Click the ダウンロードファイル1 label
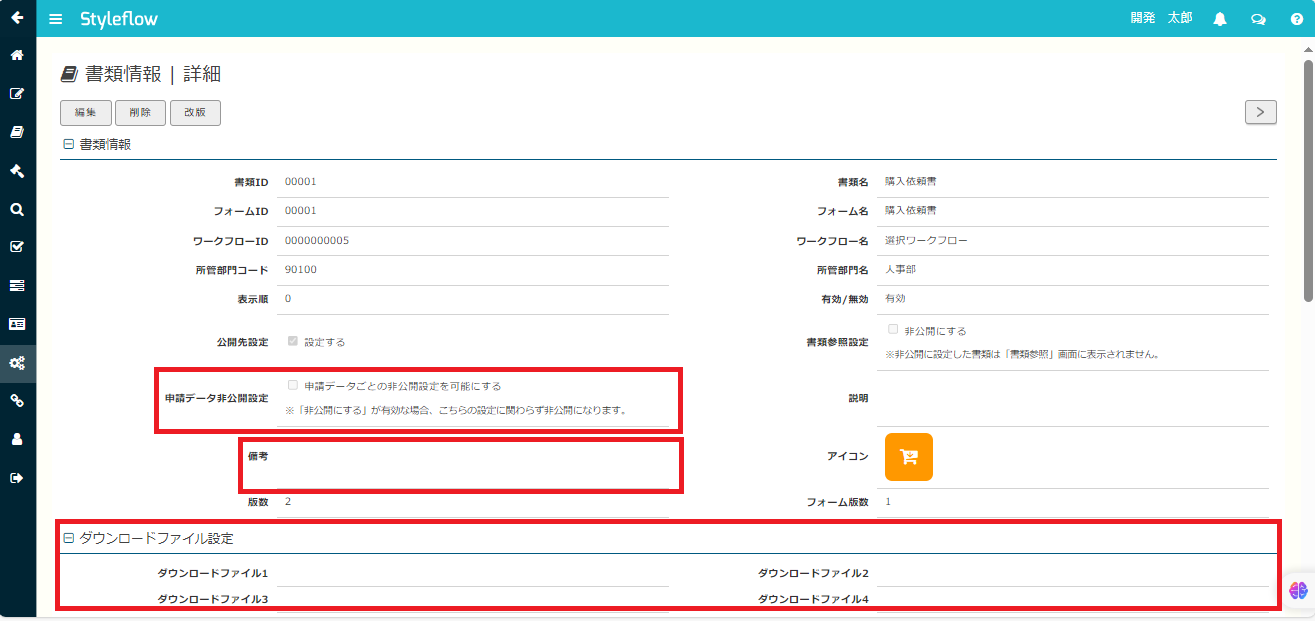The width and height of the screenshot is (1315, 621). coord(213,573)
